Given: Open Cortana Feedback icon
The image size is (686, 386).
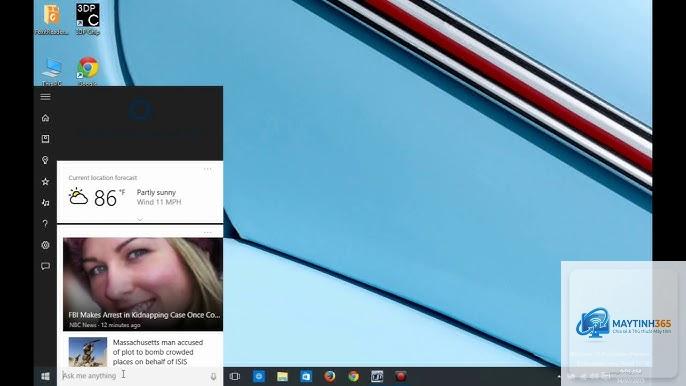Looking at the screenshot, I should (46, 266).
